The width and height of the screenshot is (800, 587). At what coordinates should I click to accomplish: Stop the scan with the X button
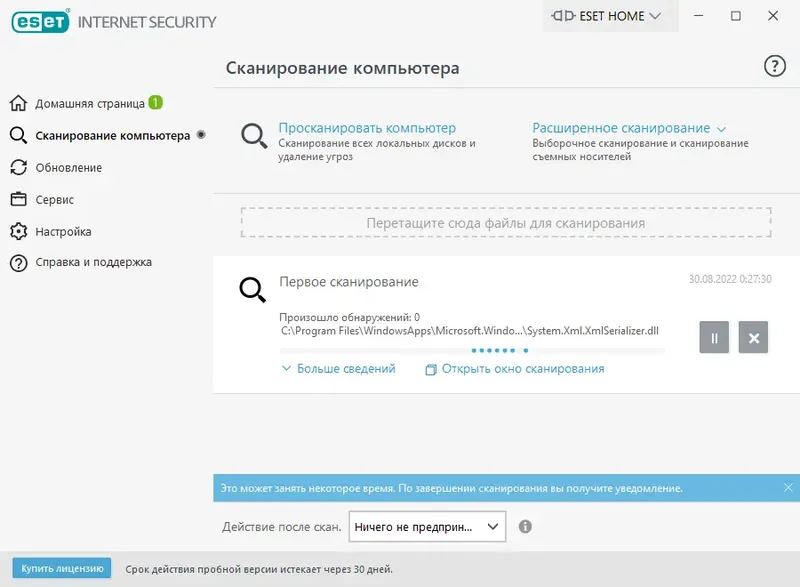(755, 339)
